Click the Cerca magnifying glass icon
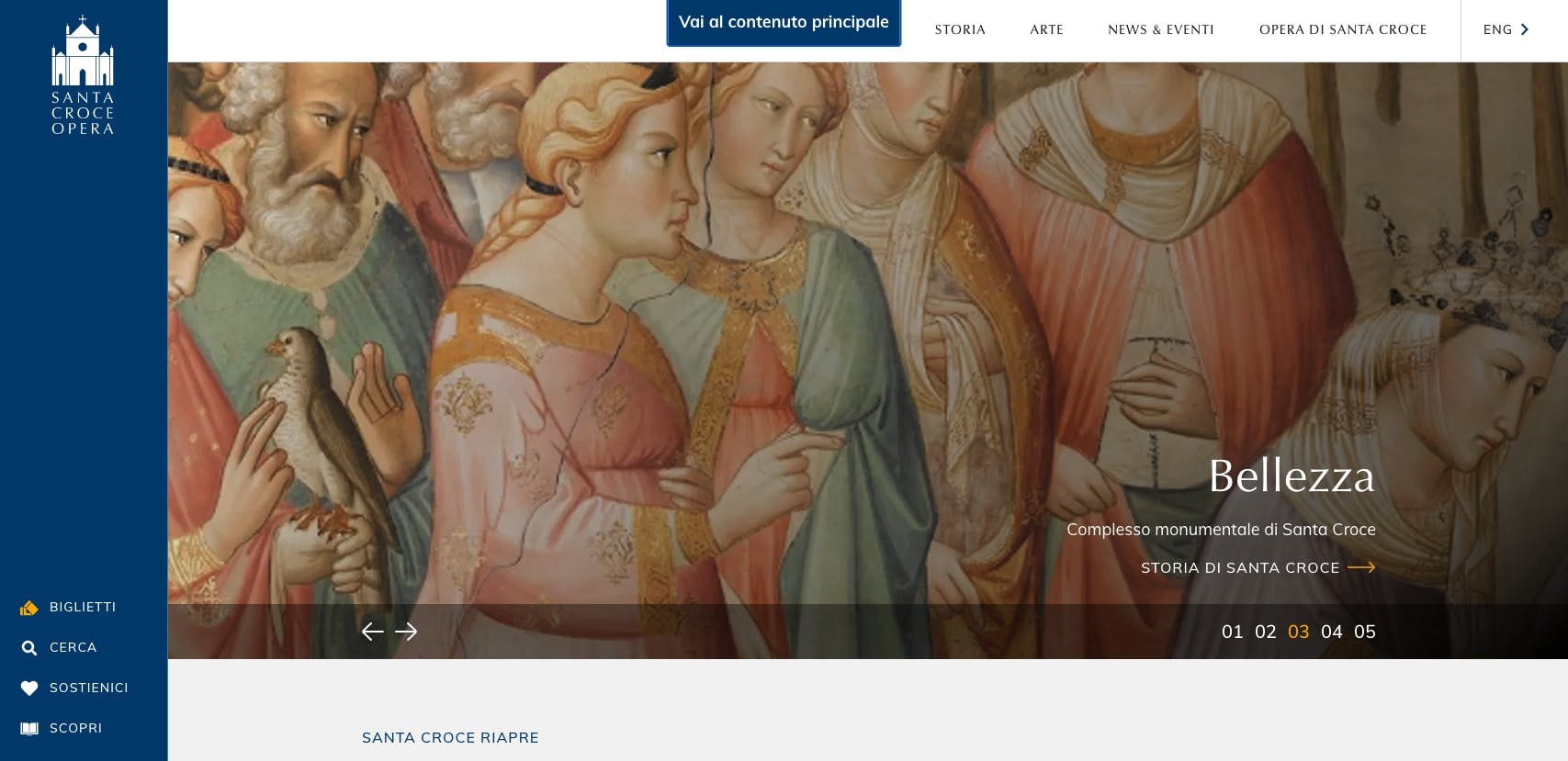 coord(29,648)
